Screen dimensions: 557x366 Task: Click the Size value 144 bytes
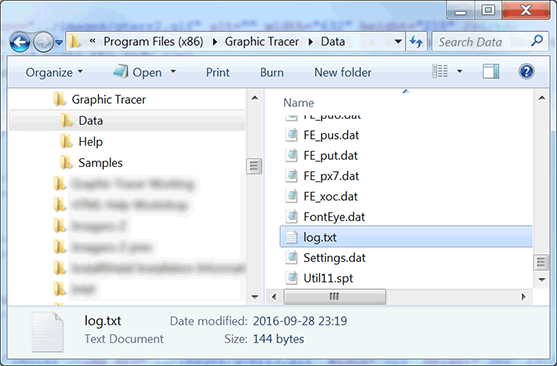click(x=278, y=339)
